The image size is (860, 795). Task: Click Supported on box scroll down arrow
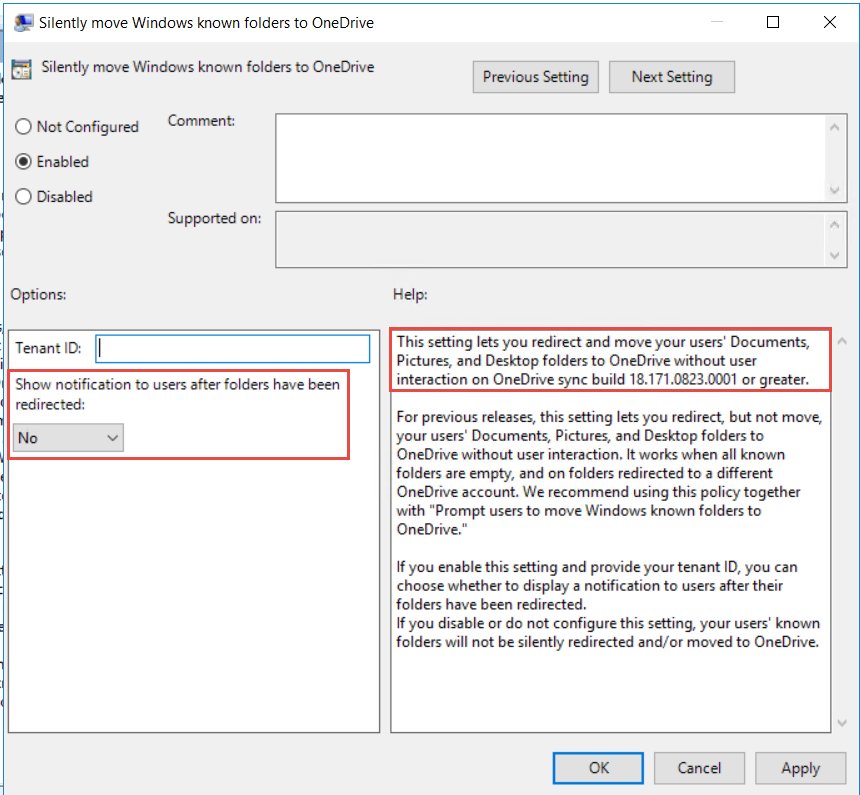pyautogui.click(x=834, y=255)
